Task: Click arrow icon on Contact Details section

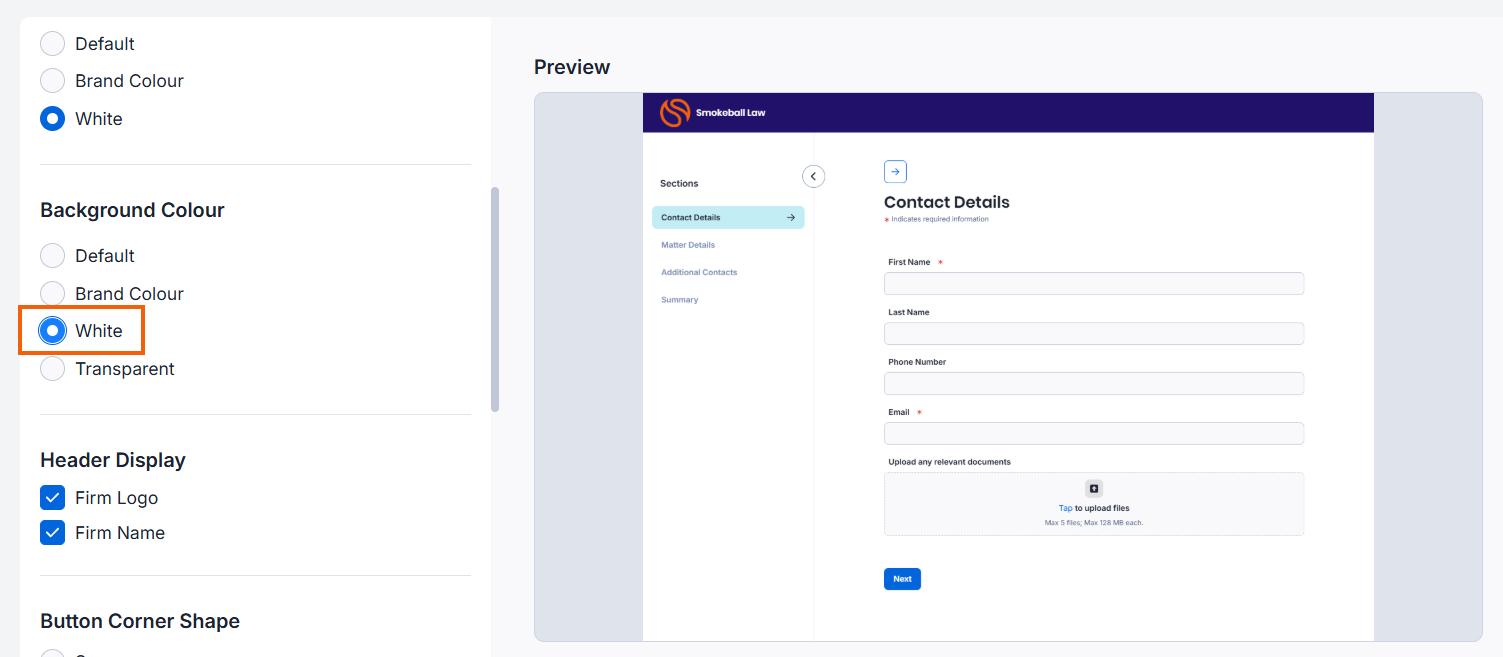Action: click(x=791, y=217)
